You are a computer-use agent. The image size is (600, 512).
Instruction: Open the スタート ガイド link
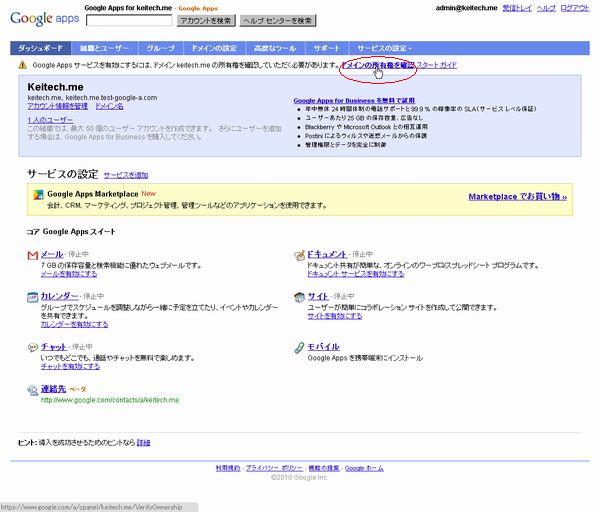click(436, 65)
